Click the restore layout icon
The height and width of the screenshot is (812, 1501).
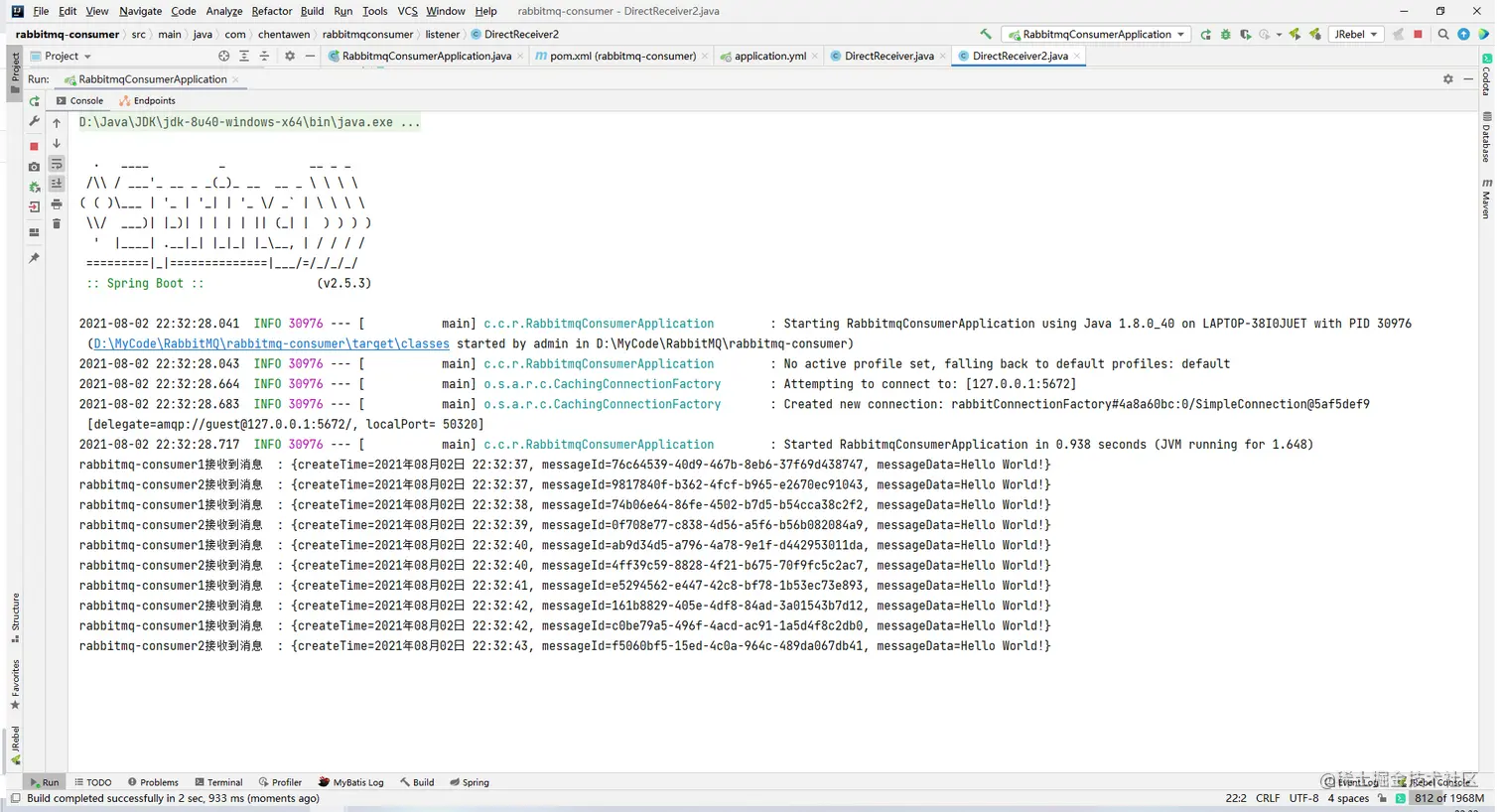click(x=34, y=232)
